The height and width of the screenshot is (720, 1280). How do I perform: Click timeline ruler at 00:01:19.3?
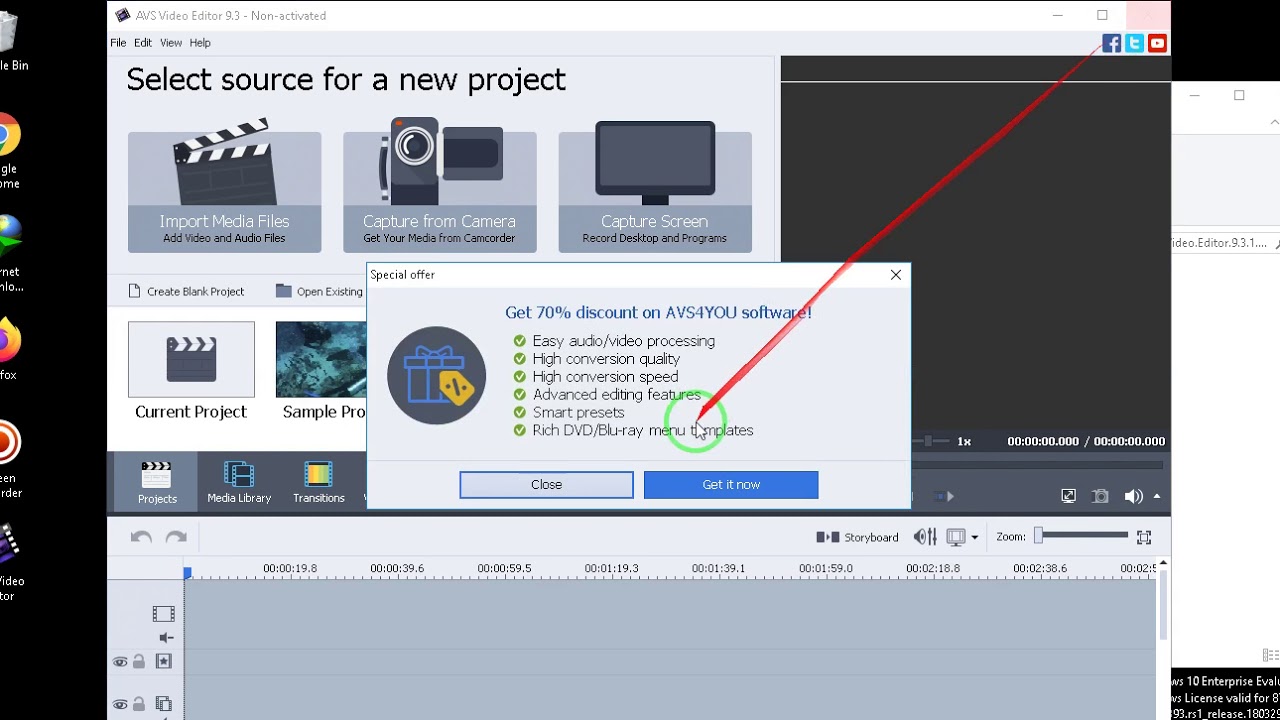(x=611, y=568)
